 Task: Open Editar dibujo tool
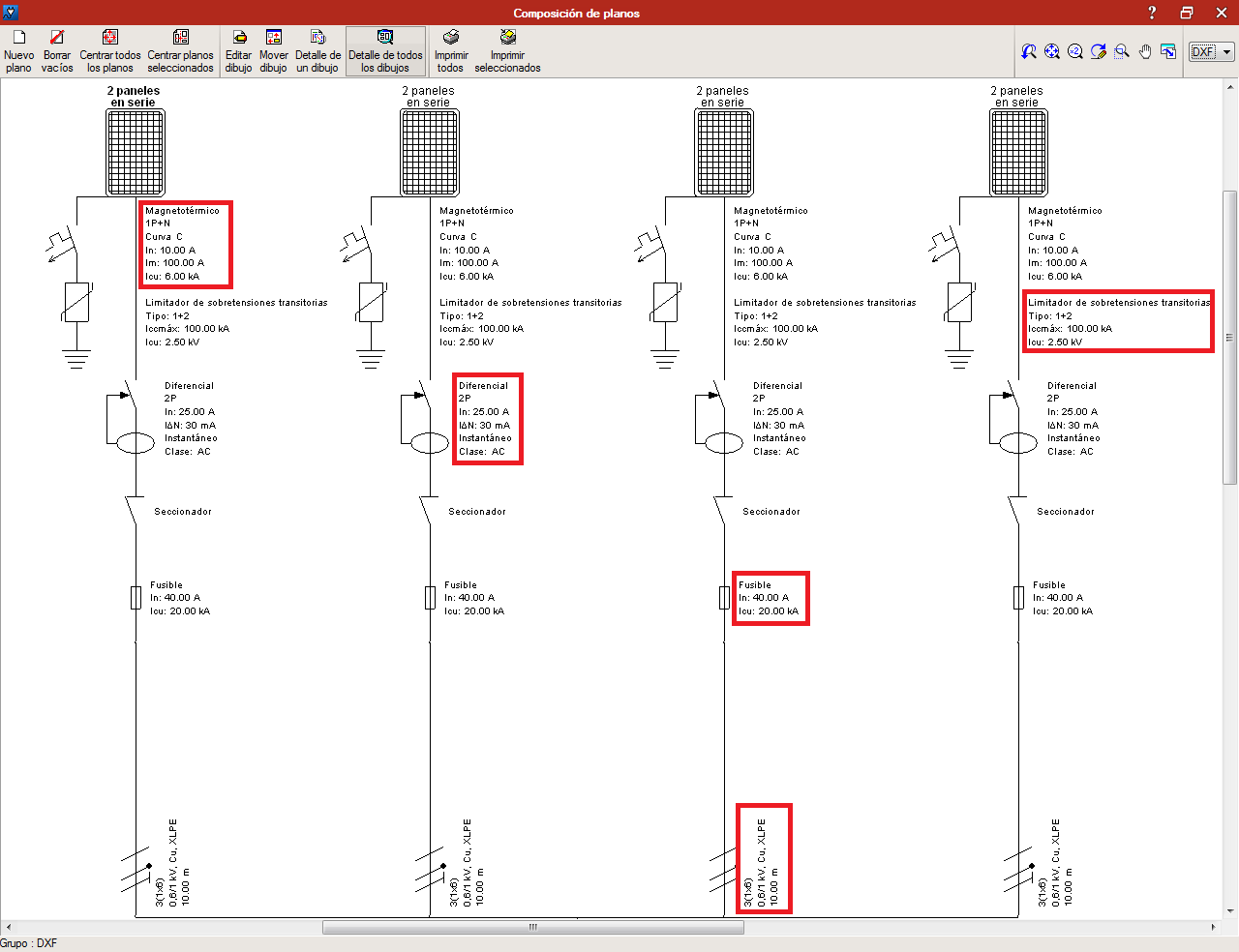238,51
